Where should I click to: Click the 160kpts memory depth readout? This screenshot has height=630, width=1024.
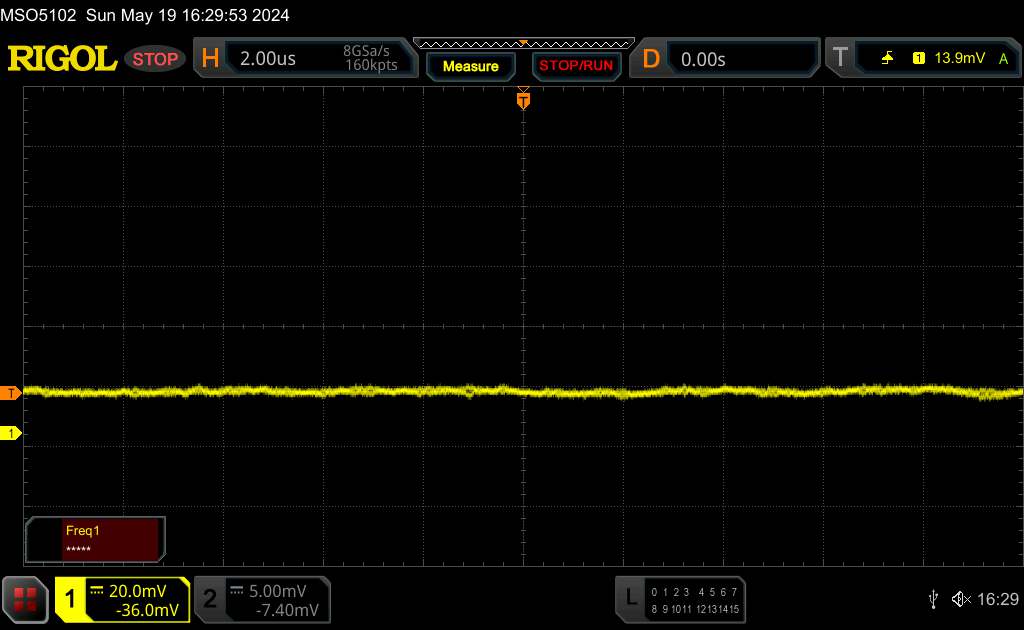[x=371, y=65]
